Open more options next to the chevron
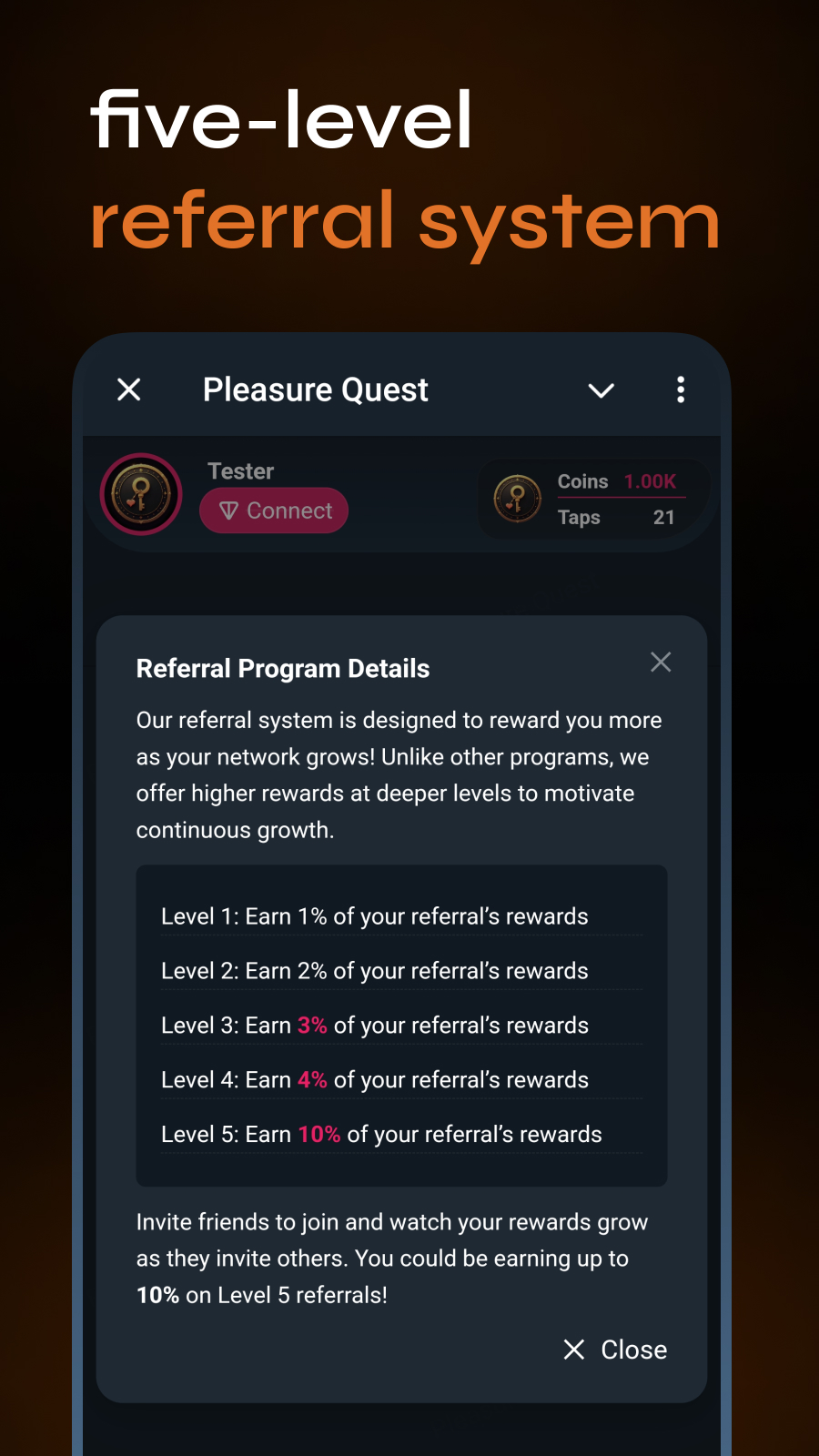The image size is (819, 1456). 681,389
